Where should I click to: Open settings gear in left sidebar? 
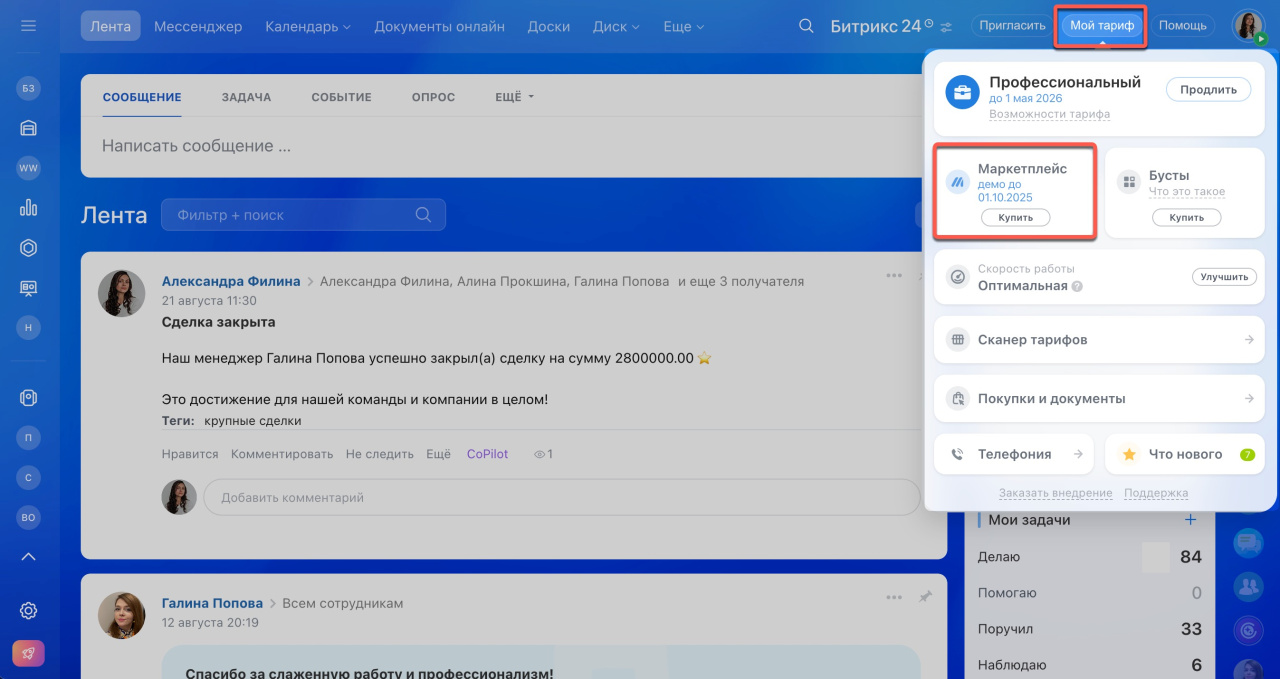28,611
